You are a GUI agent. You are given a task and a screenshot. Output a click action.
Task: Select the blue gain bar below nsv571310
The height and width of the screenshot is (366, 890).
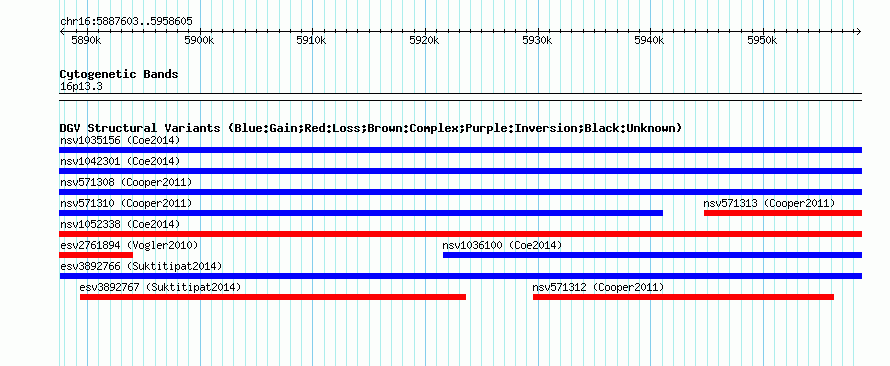click(361, 213)
